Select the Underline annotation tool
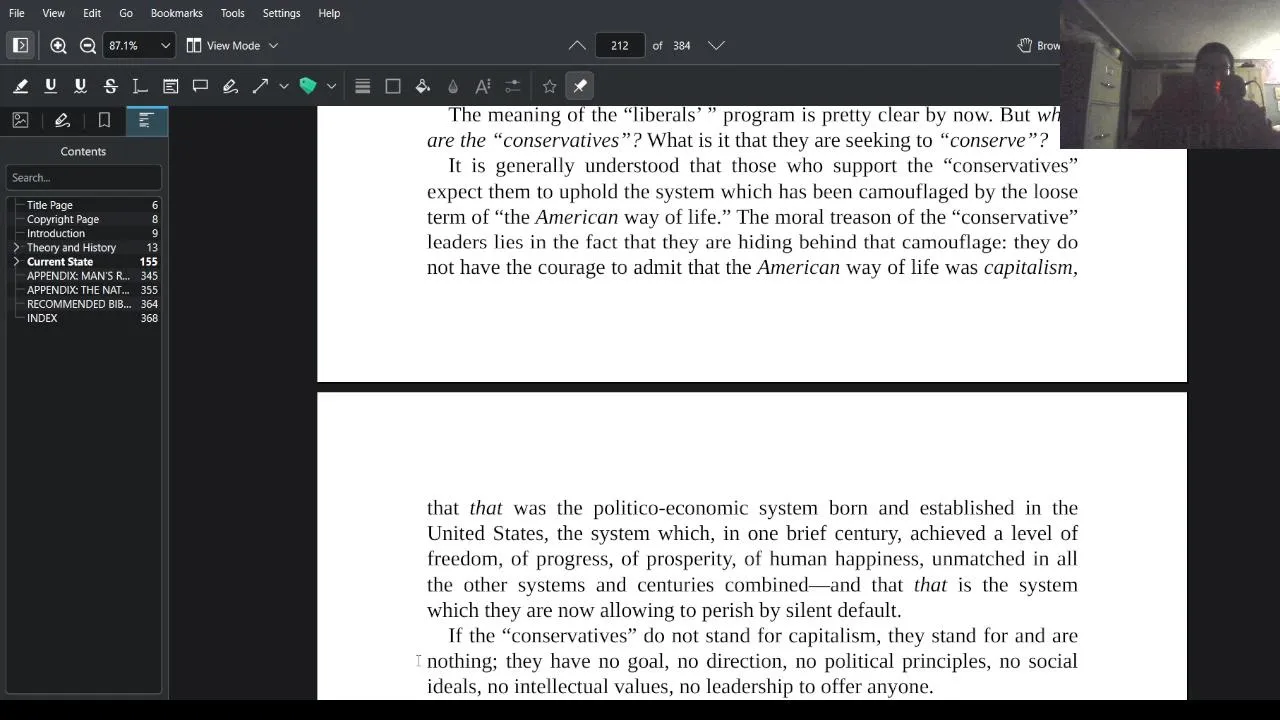Screen dimensions: 1280x720 click(x=50, y=86)
